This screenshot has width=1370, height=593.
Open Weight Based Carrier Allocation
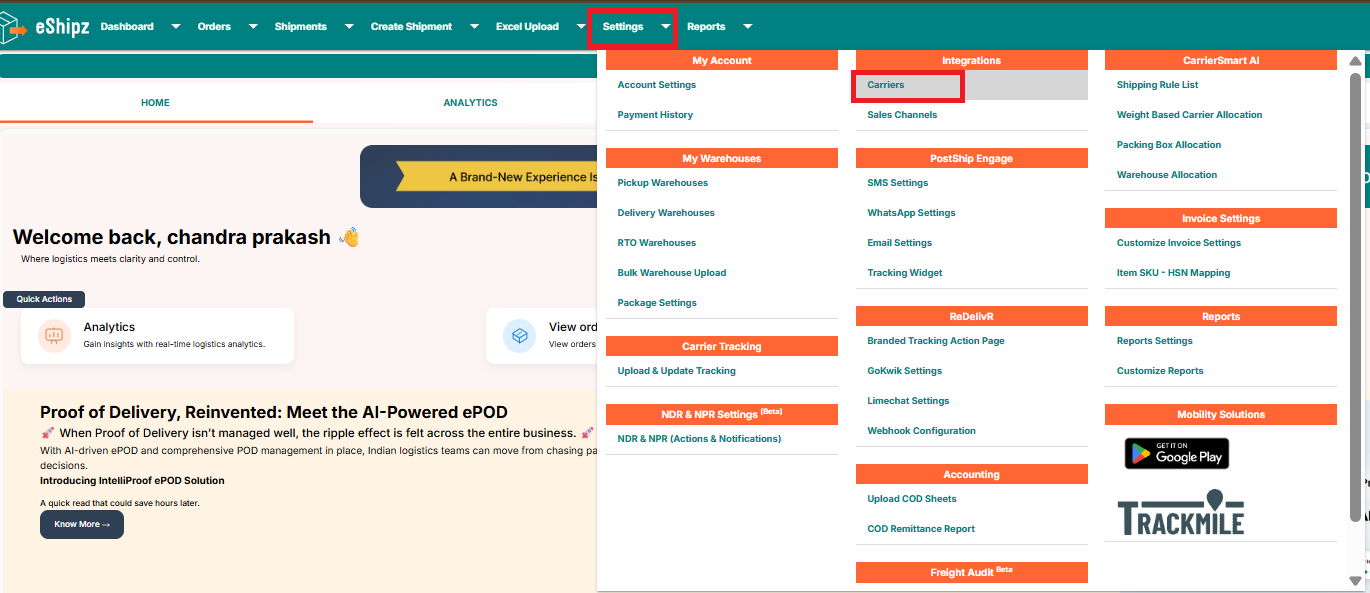[x=1190, y=115]
